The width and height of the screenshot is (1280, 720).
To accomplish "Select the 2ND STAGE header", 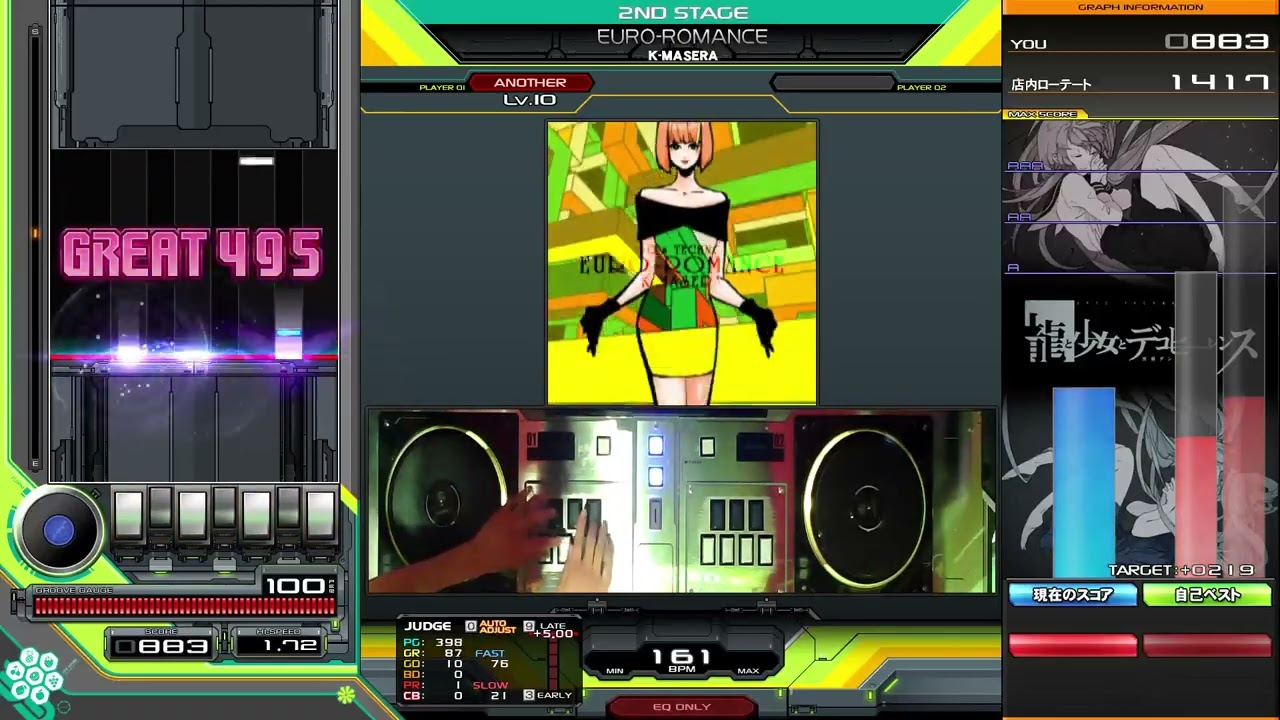I will click(683, 13).
